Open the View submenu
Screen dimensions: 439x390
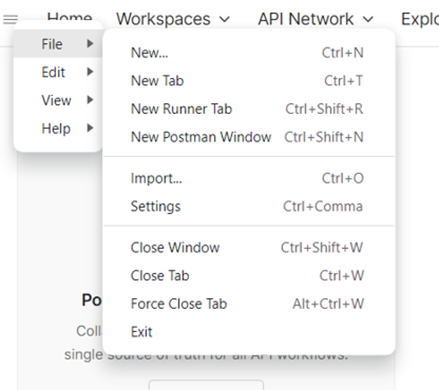58,100
